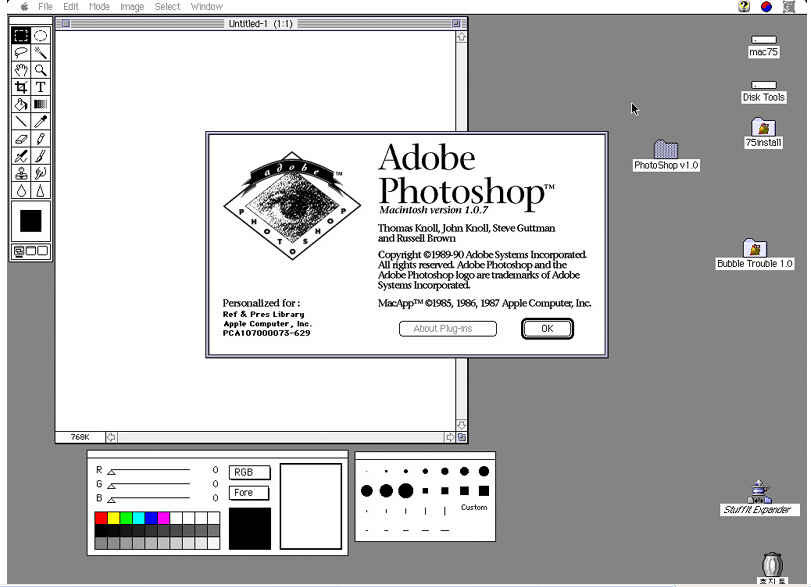Screen dimensions: 811x587
Task: Open the Trash icon on desktop
Action: 772,564
